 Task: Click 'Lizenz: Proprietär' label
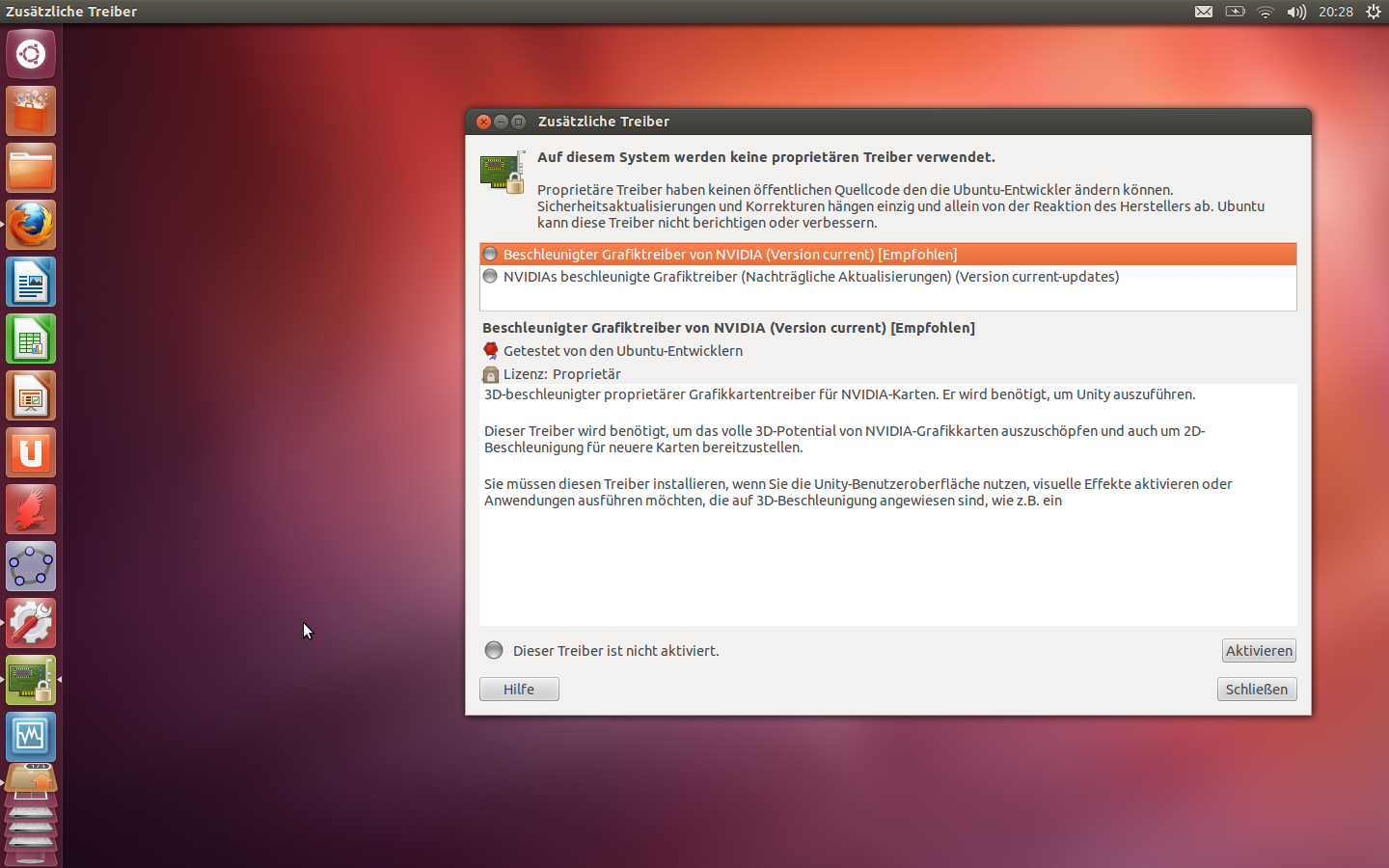(x=562, y=374)
